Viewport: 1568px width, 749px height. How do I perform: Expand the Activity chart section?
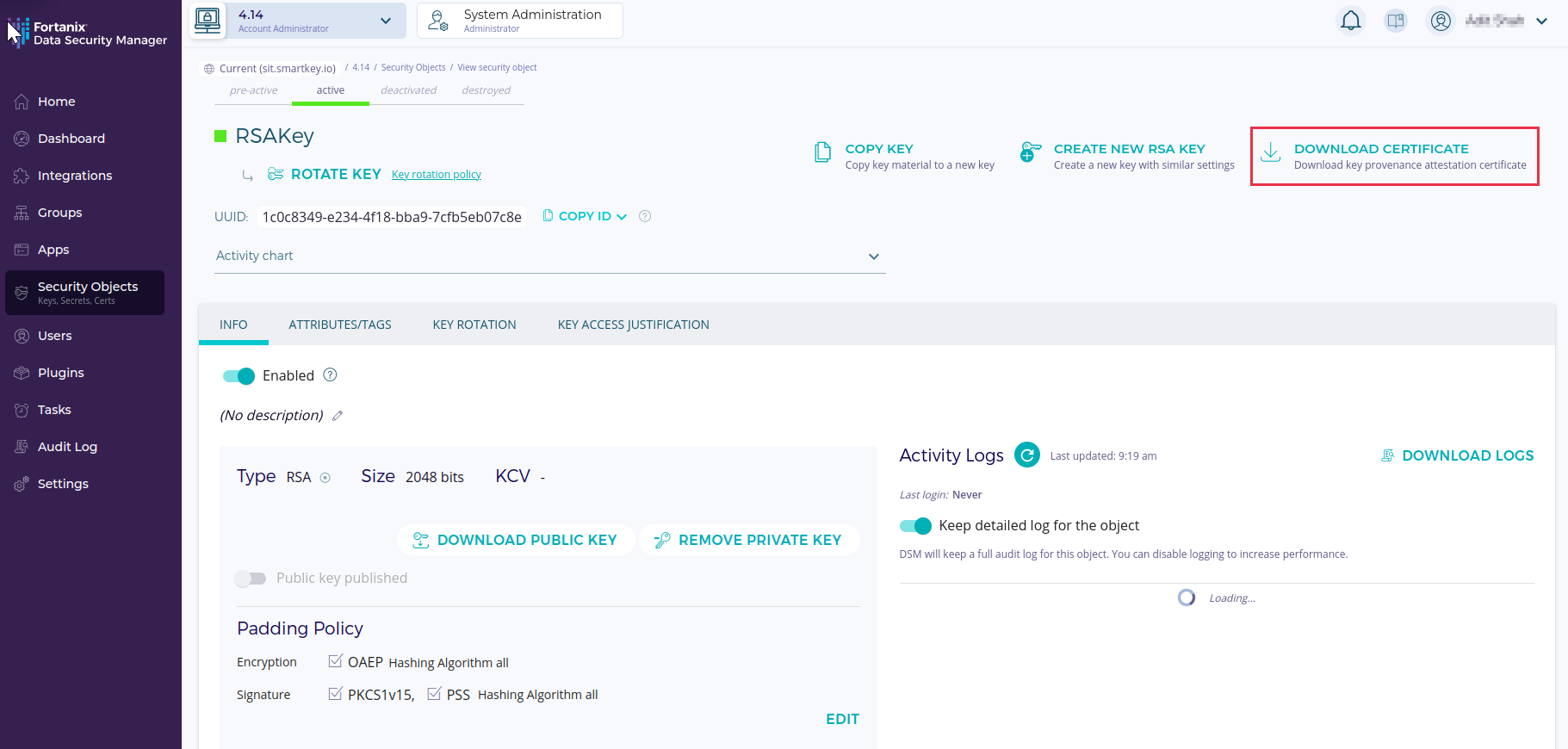click(x=873, y=257)
